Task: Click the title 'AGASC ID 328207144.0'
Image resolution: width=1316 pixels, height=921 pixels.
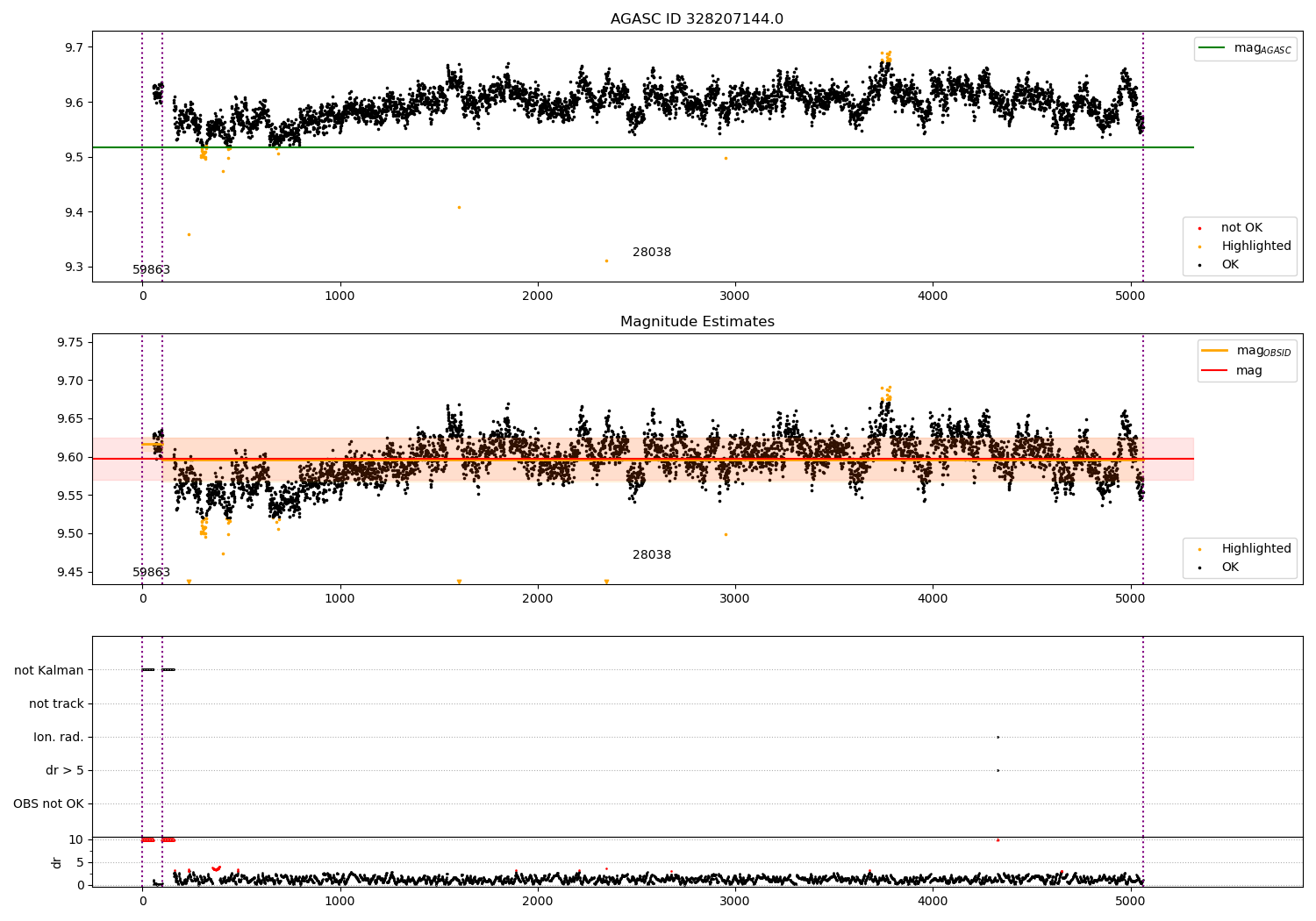Action: tap(697, 19)
